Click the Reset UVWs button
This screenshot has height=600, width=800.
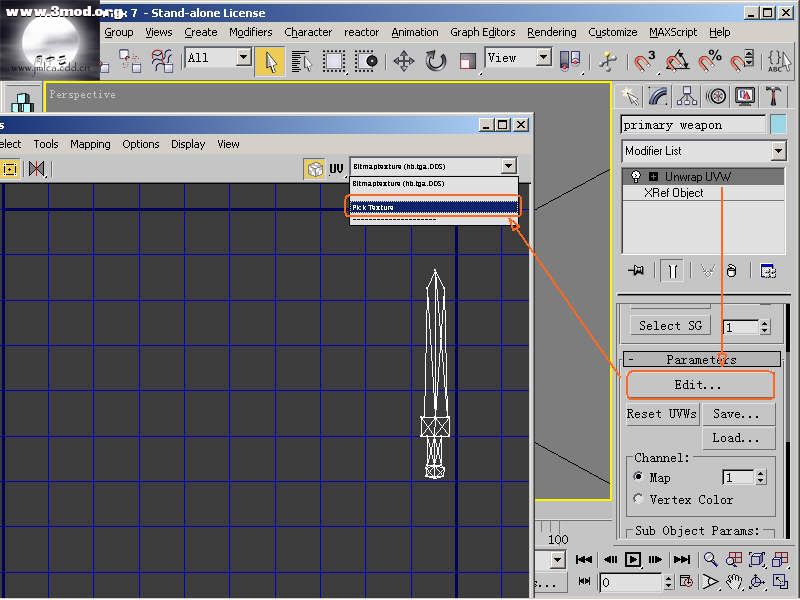pos(661,414)
